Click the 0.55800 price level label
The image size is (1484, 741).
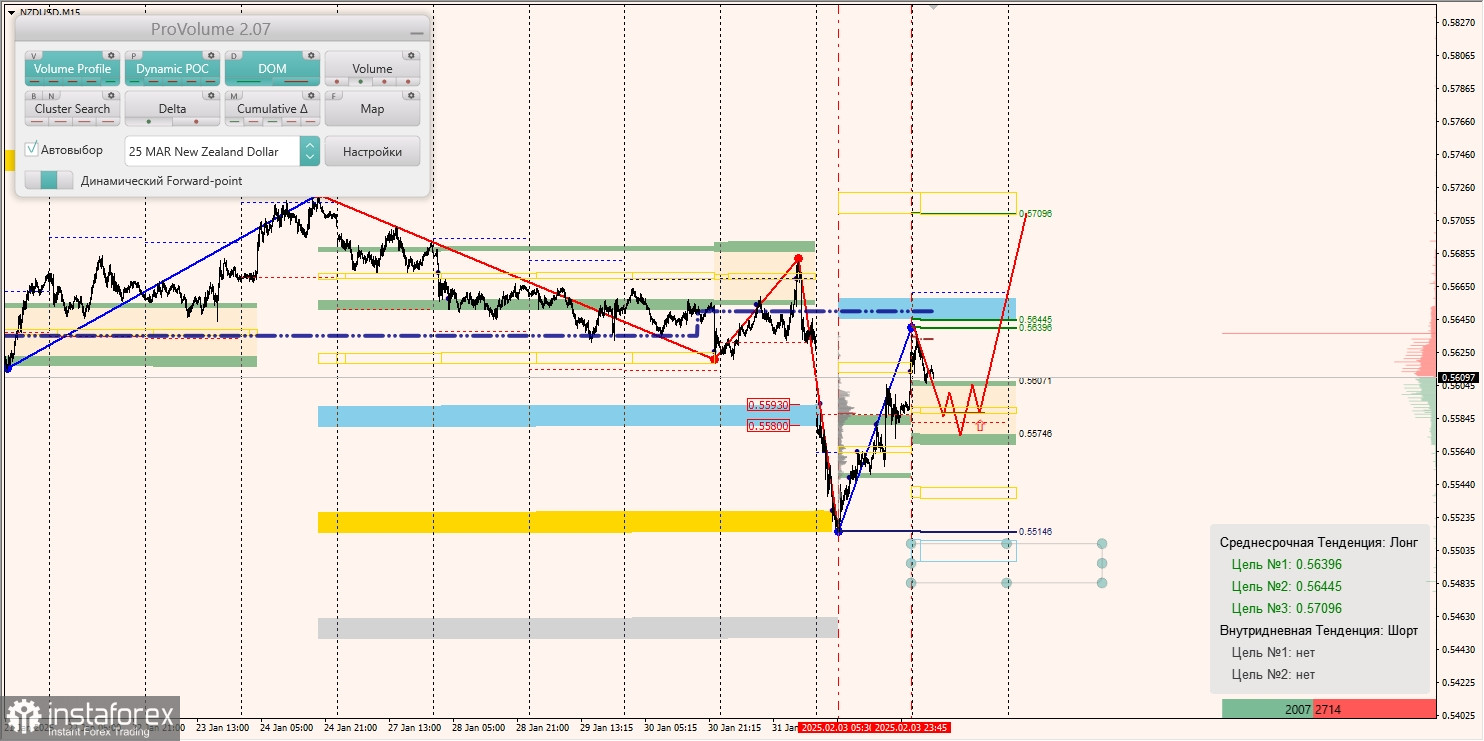(x=768, y=425)
